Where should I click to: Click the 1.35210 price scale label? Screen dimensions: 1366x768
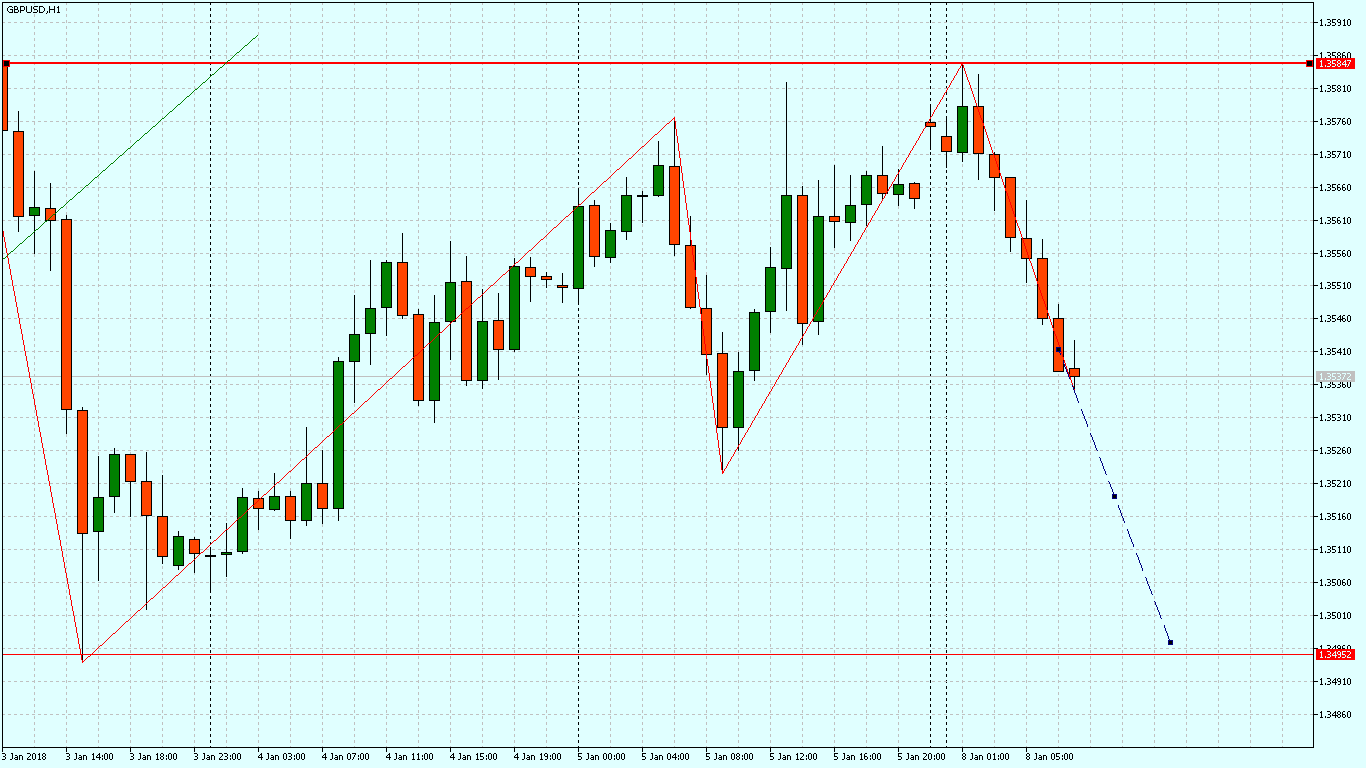tap(1337, 484)
